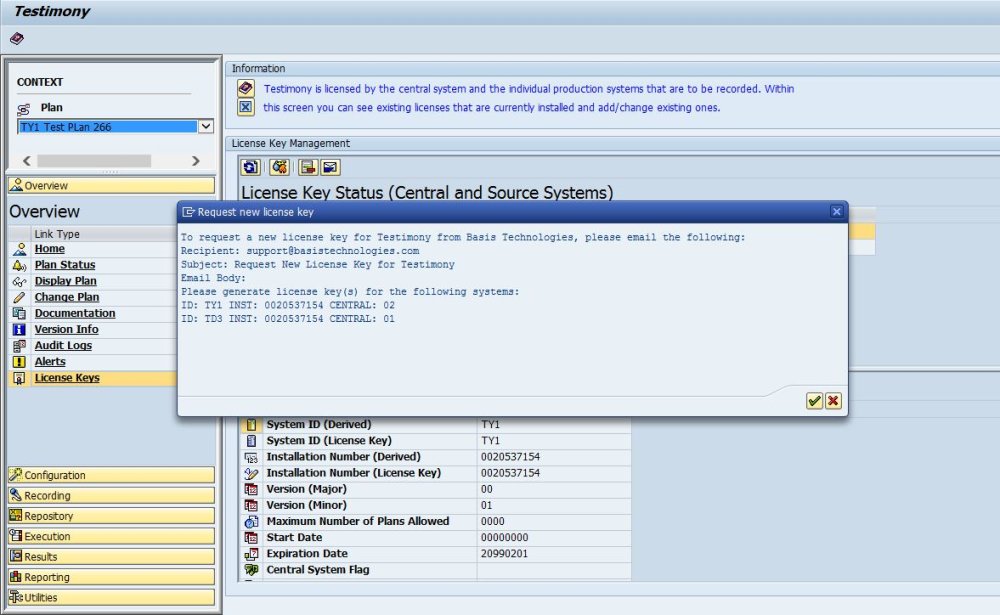Expand the Execution section
The image size is (1000, 615).
pos(112,536)
